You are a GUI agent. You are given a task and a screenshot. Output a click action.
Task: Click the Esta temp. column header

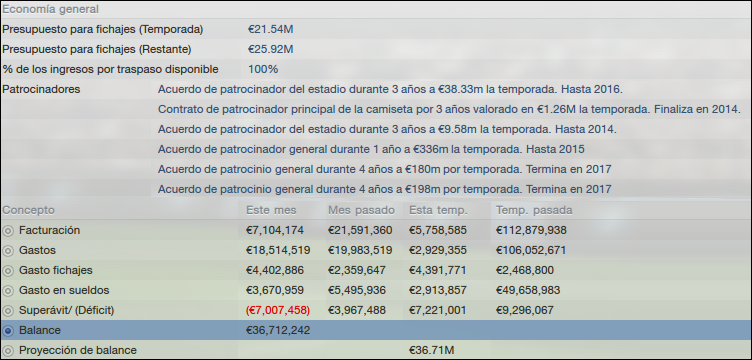pos(438,210)
